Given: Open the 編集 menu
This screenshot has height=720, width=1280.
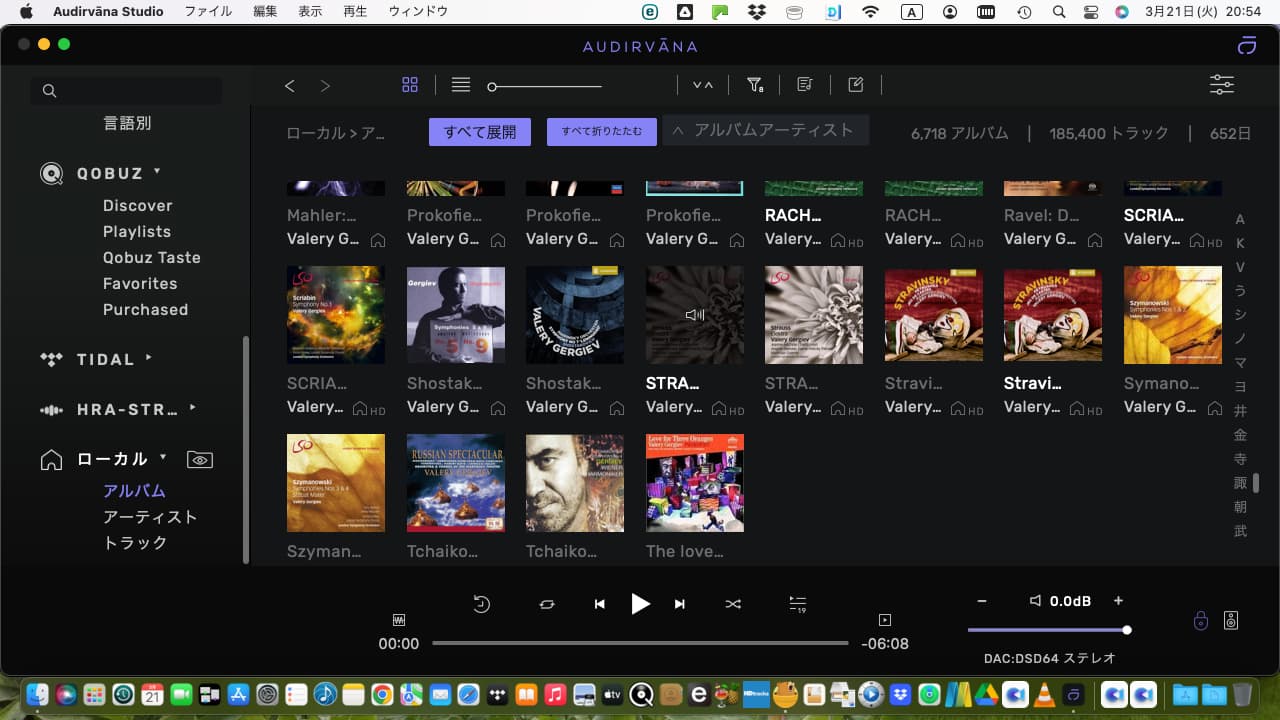Looking at the screenshot, I should 265,12.
